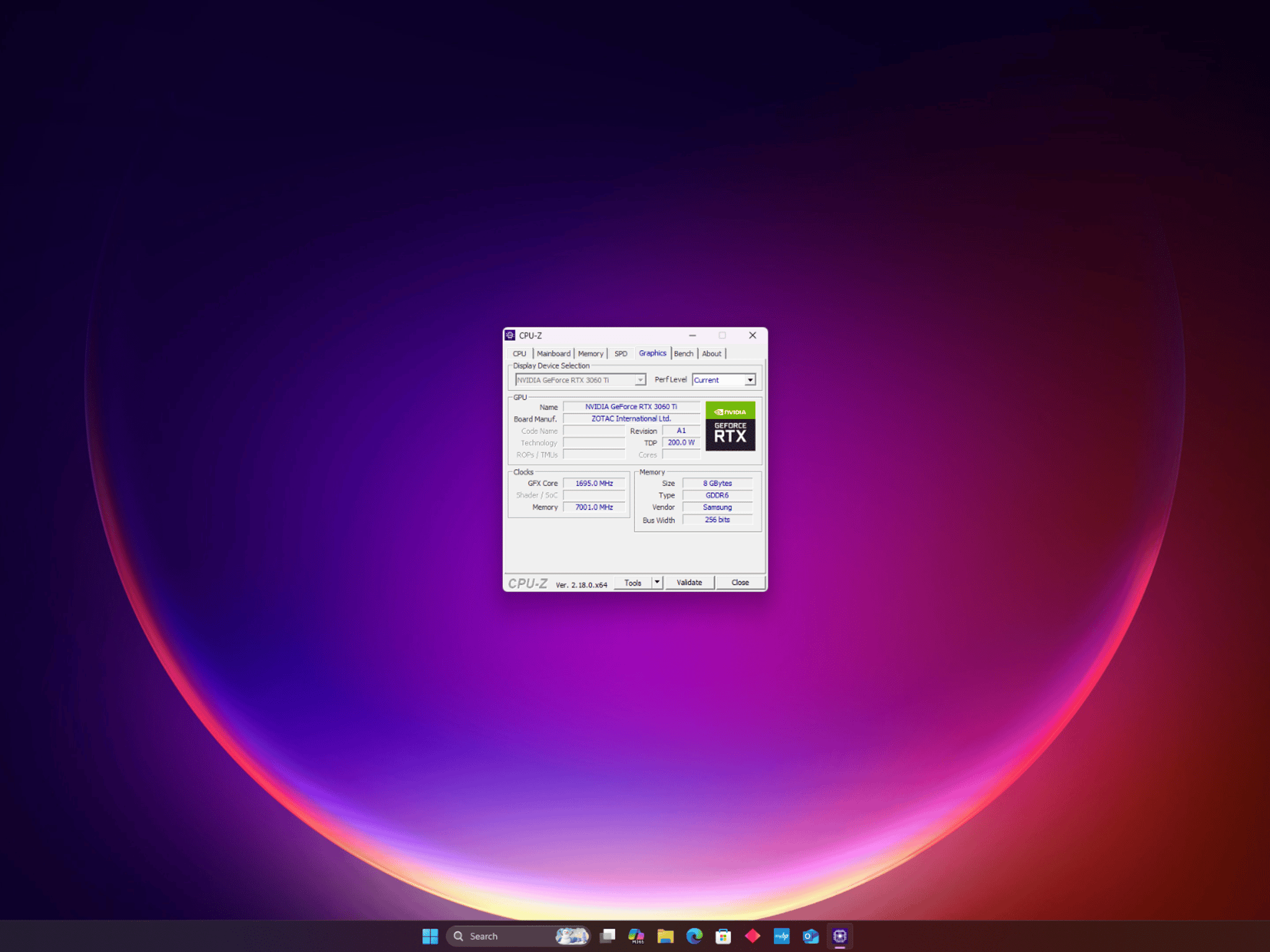Click the CPU-Z title bar app icon
This screenshot has height=952, width=1270.
tap(510, 335)
